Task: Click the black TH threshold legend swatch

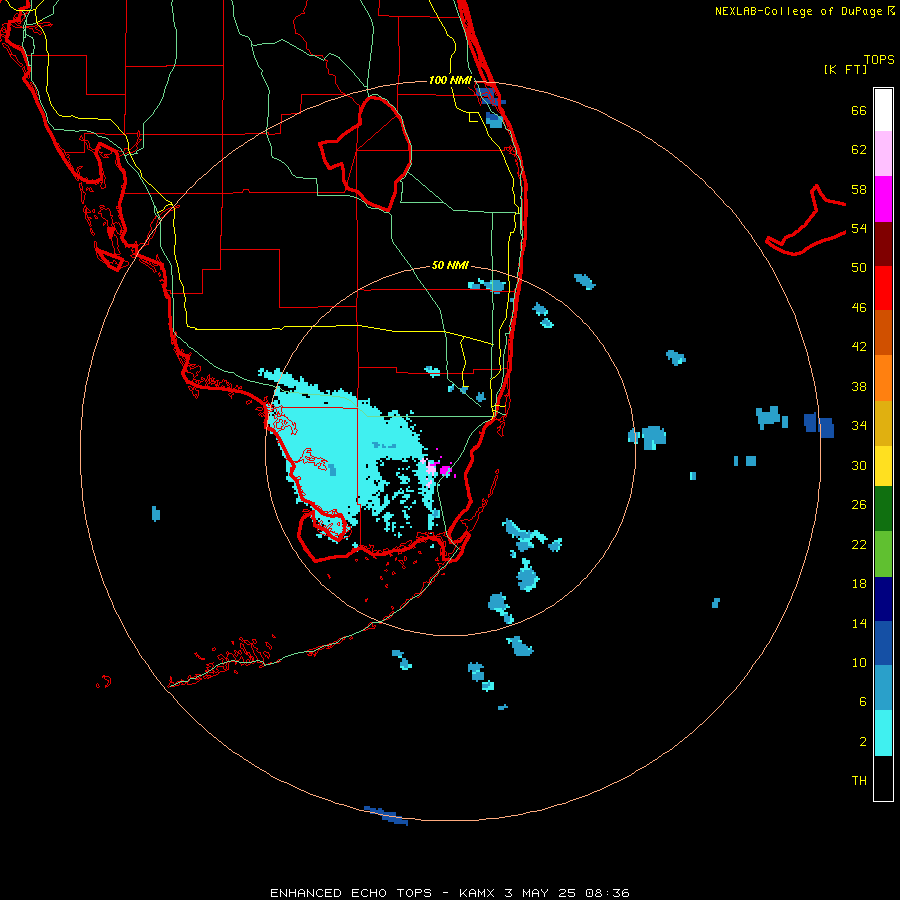Action: pyautogui.click(x=883, y=778)
